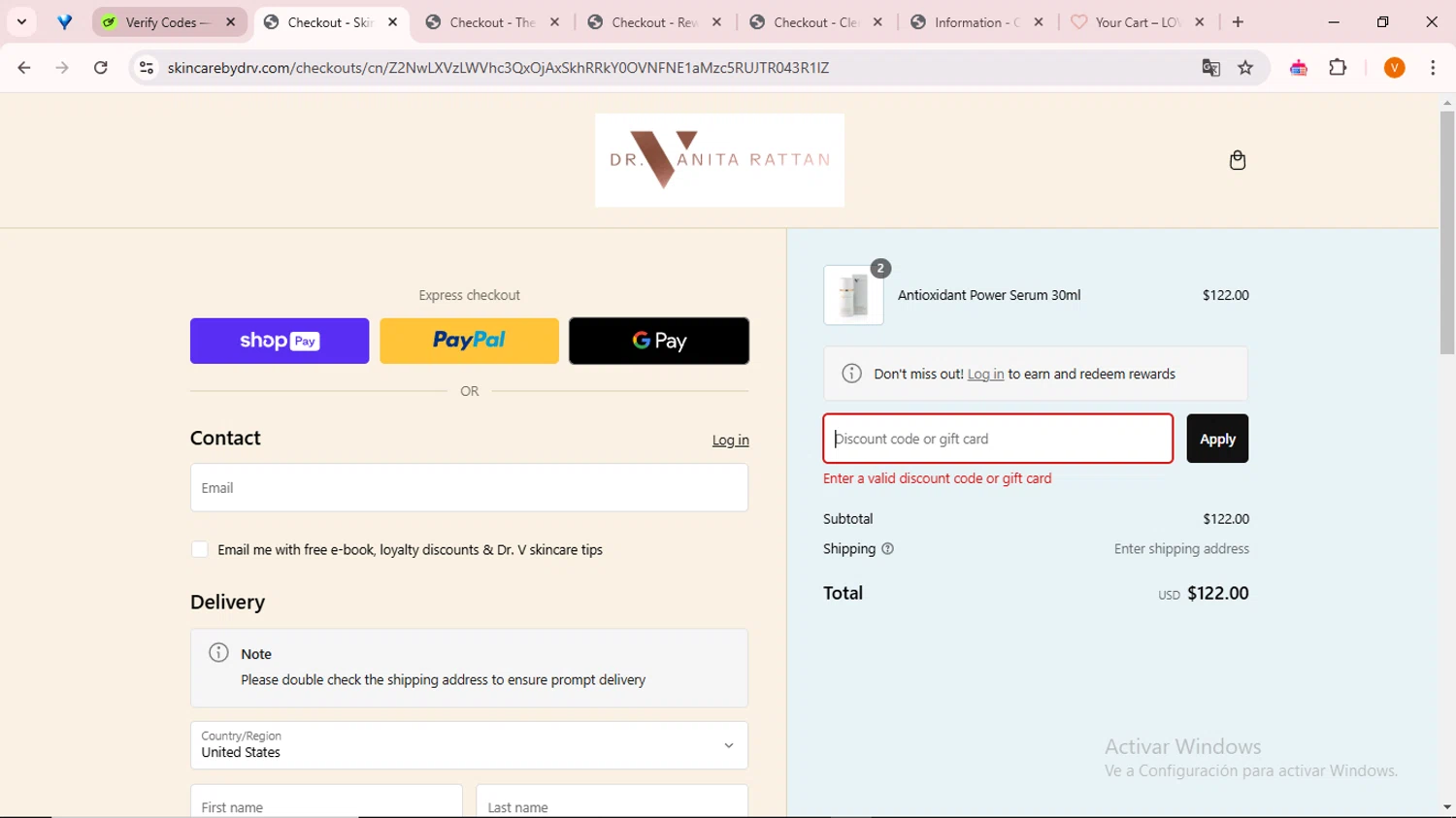This screenshot has width=1456, height=818.
Task: Click Log in link in rewards notice
Action: click(985, 375)
